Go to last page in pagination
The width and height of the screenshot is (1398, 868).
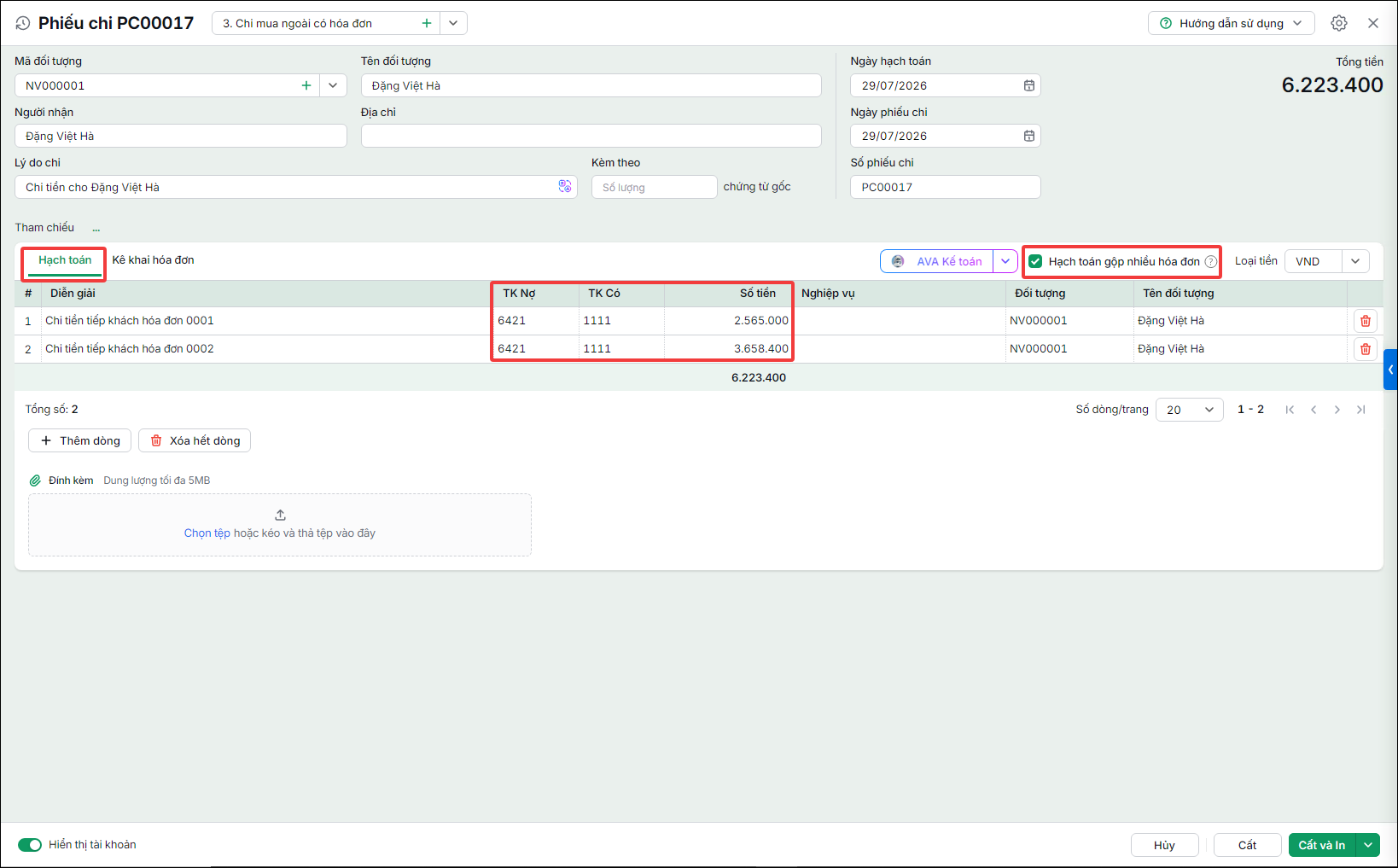pos(1361,410)
